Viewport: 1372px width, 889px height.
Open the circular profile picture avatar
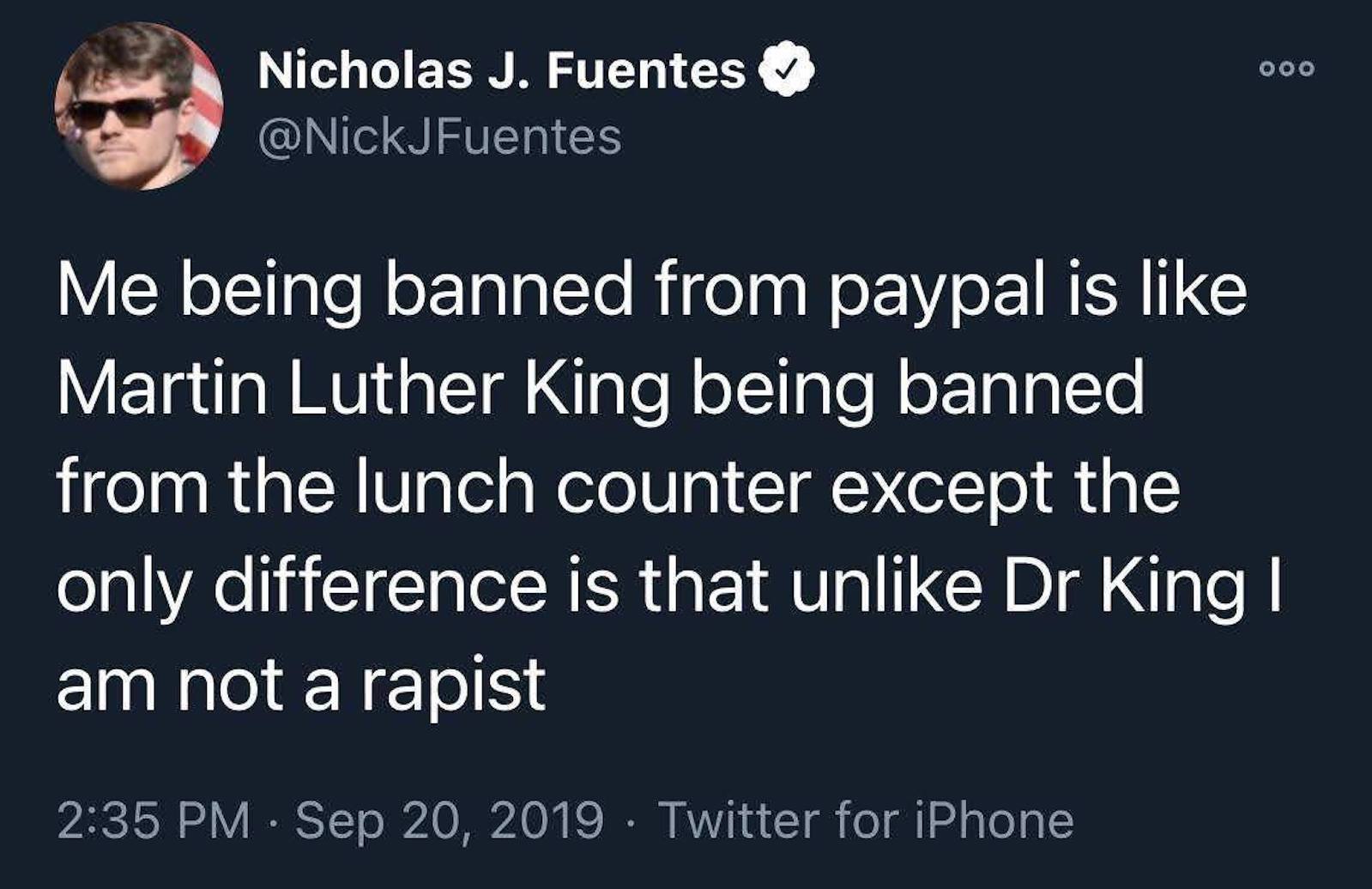pos(138,106)
